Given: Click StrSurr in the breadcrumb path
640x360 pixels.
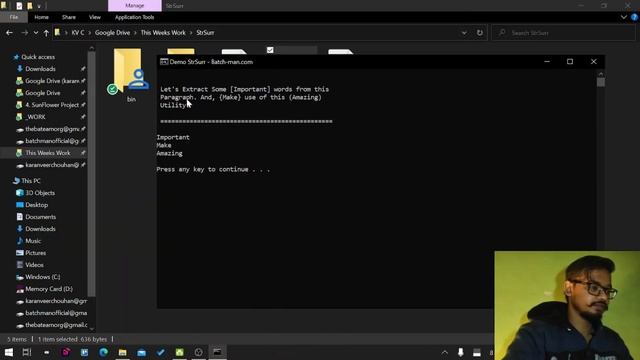Looking at the screenshot, I should (205, 33).
